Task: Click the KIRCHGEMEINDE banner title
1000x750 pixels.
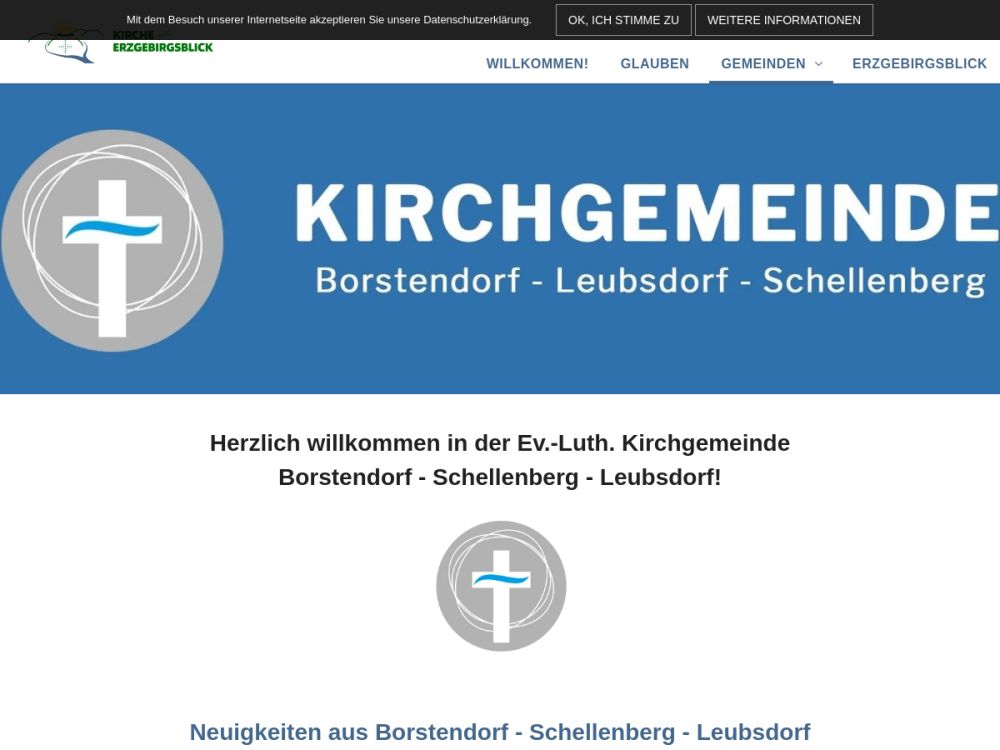Action: pos(646,213)
